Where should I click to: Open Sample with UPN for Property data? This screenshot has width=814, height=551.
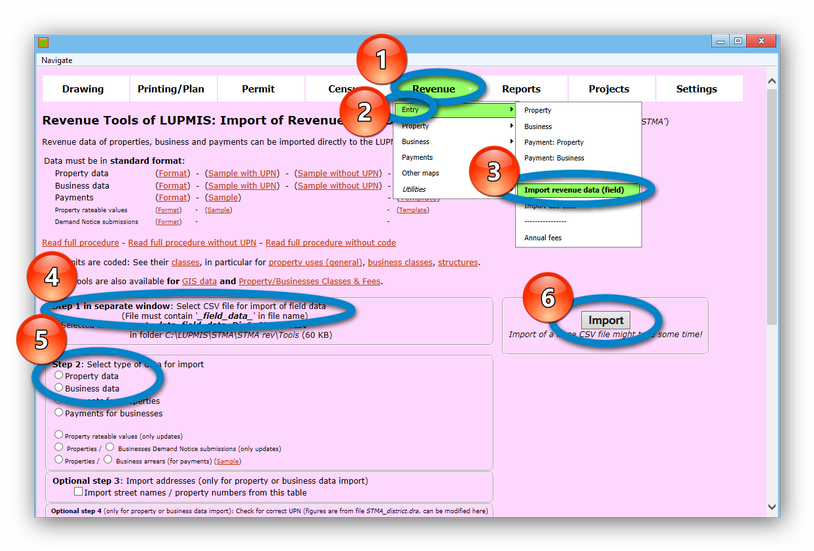click(242, 173)
